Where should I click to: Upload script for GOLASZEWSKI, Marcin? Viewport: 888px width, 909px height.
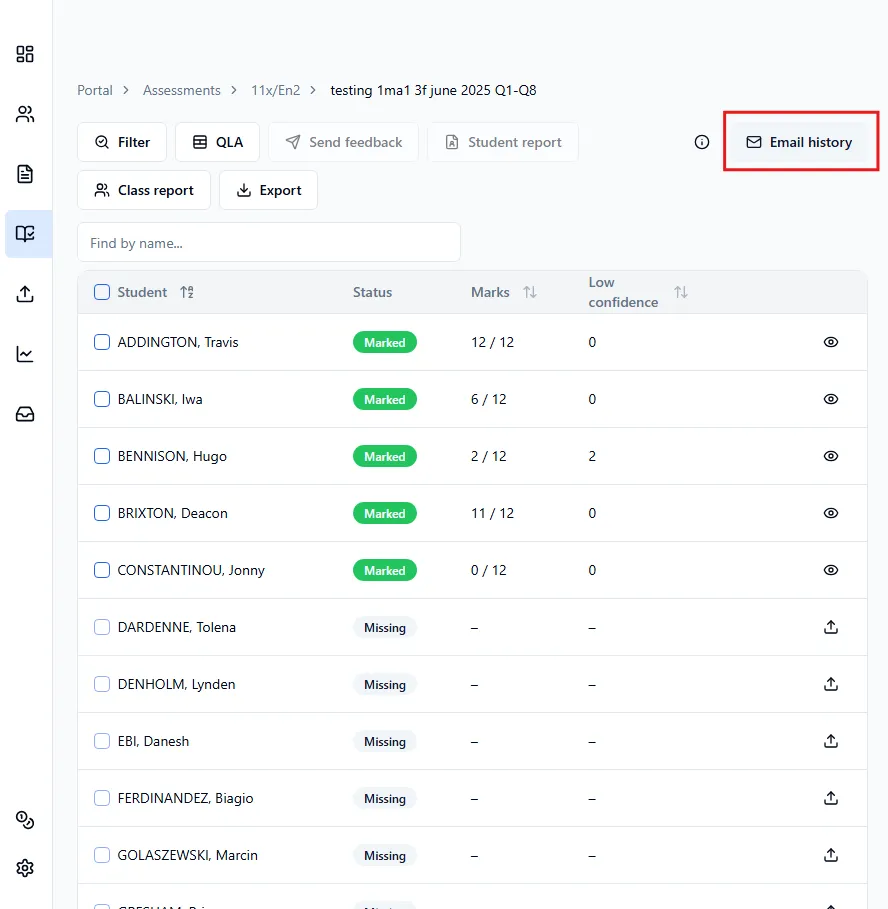pyautogui.click(x=831, y=855)
